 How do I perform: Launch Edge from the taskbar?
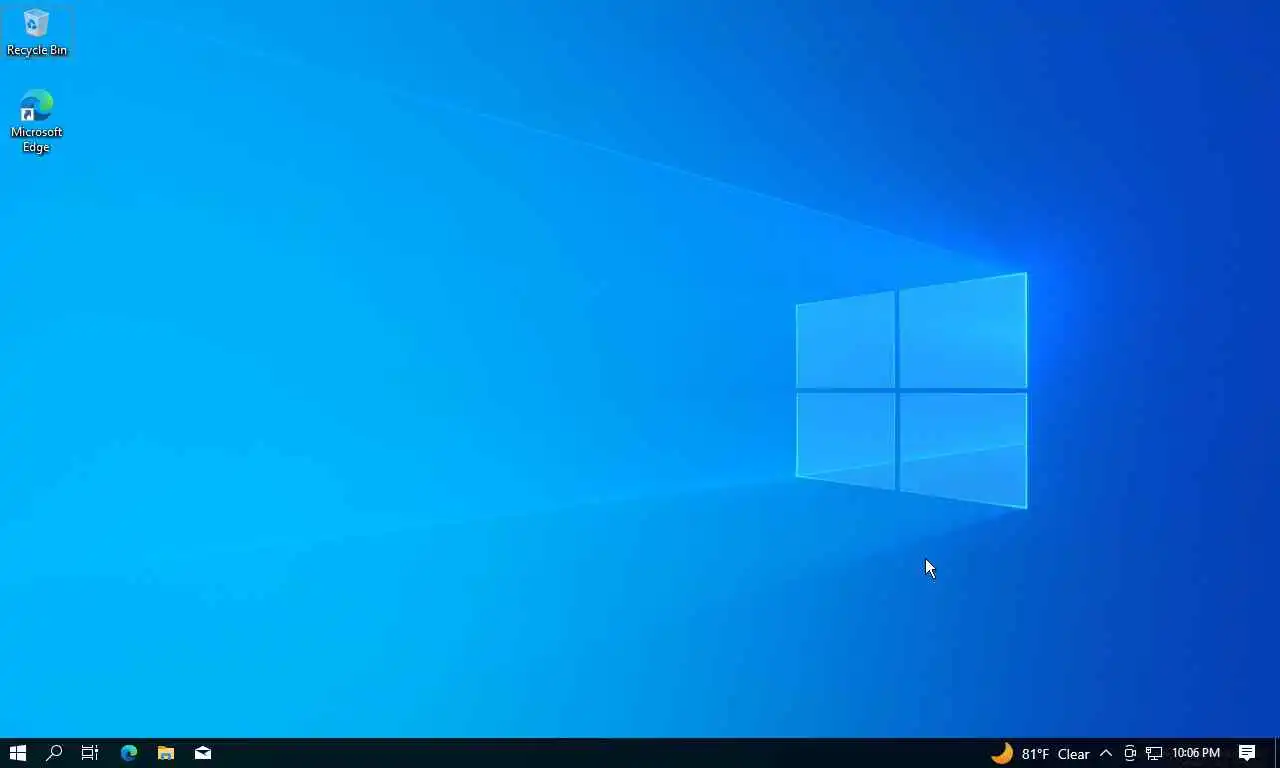[x=129, y=753]
